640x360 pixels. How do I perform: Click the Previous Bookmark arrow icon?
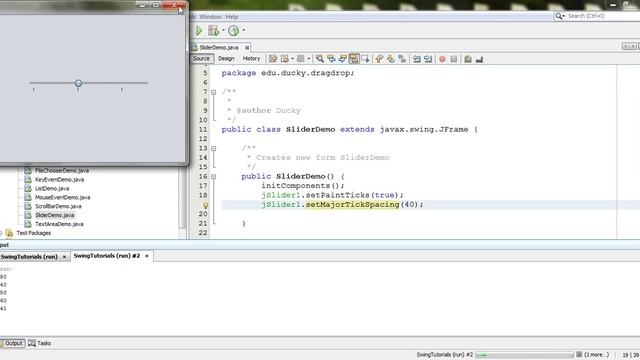click(x=379, y=59)
